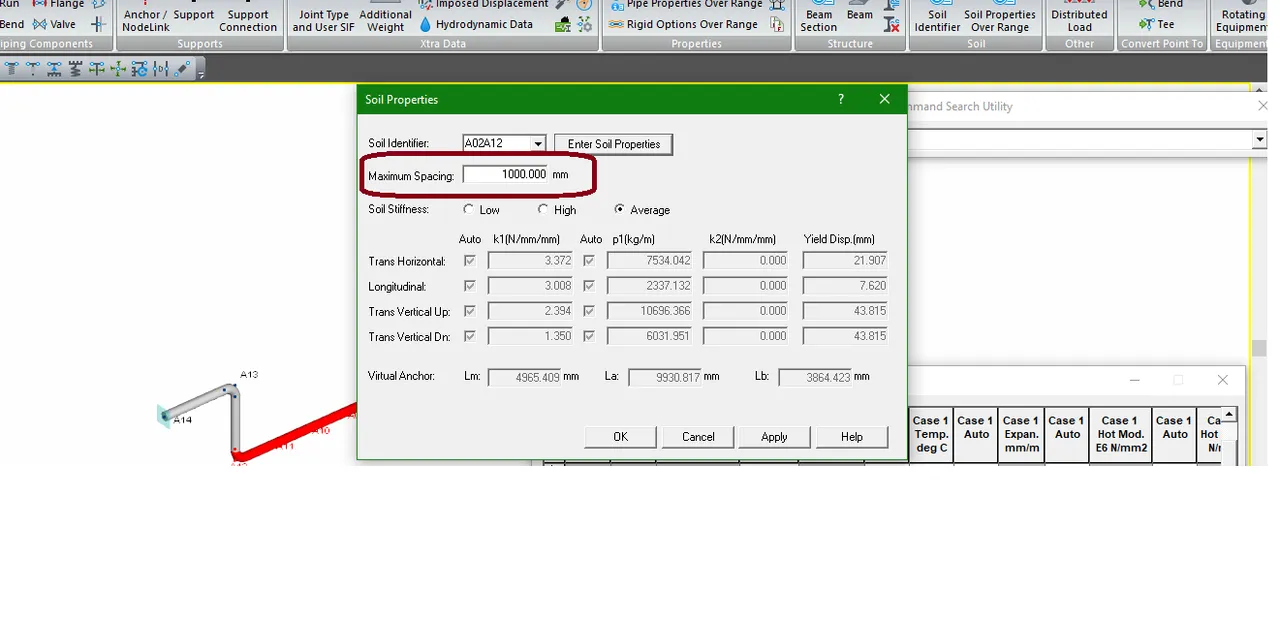Click the Rigid Options Over Range icon
1280x620 pixels.
pos(616,24)
